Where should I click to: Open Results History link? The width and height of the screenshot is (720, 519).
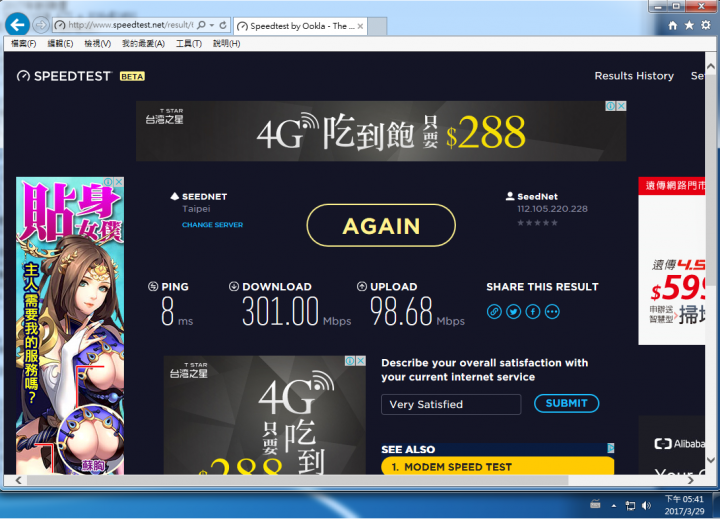coord(634,76)
